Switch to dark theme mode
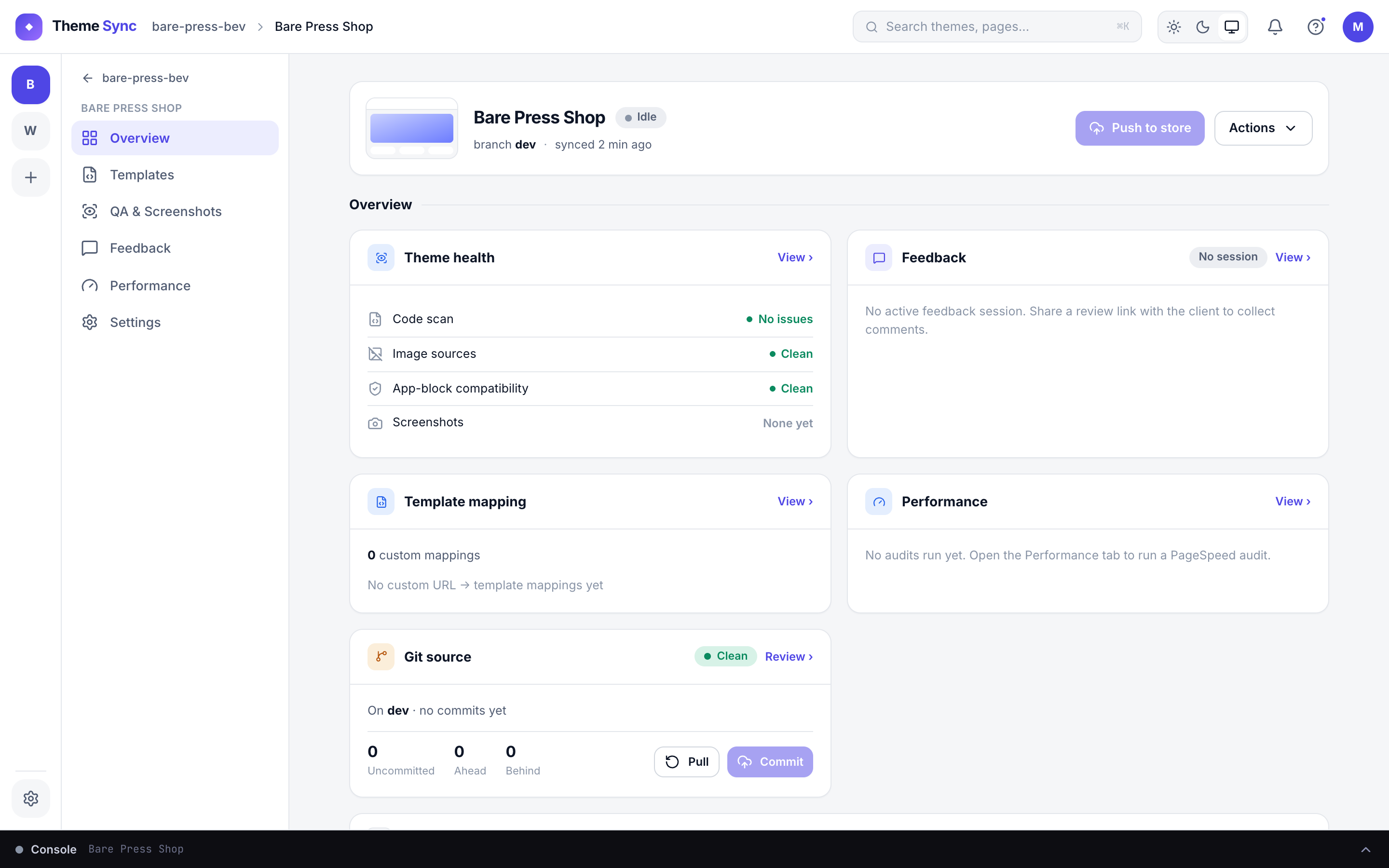Viewport: 1389px width, 868px height. tap(1202, 27)
